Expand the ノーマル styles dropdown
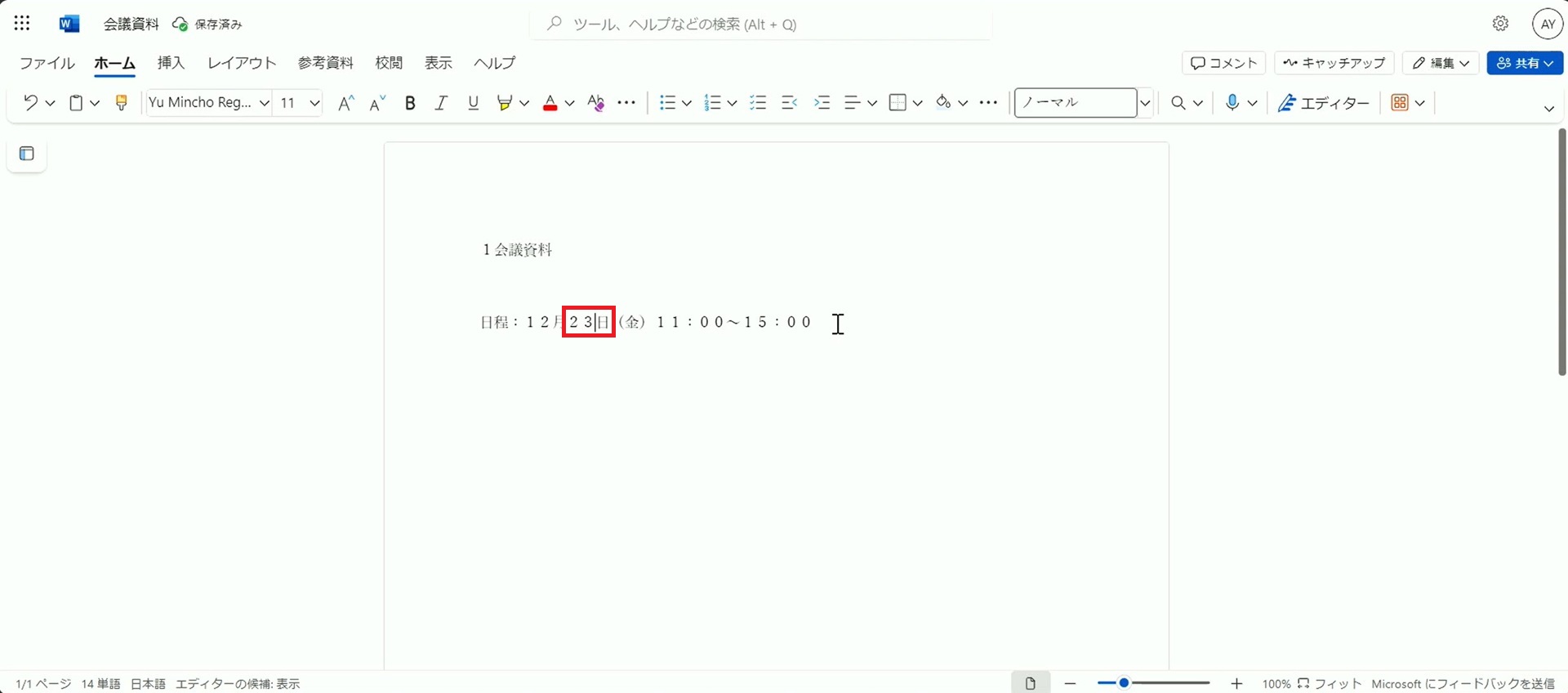Screen dimensions: 1568x693 point(1145,103)
